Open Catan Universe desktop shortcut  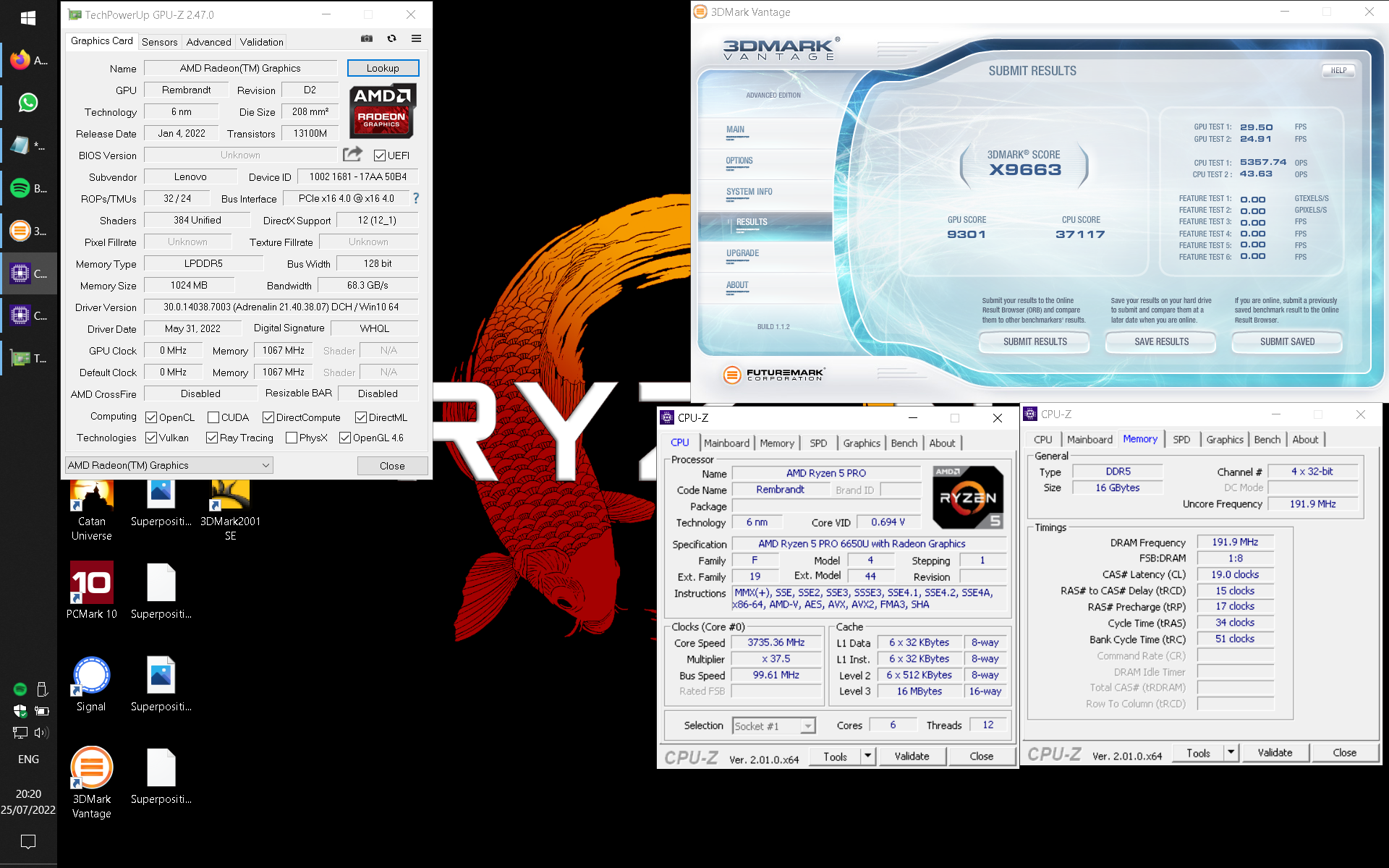pyautogui.click(x=92, y=511)
